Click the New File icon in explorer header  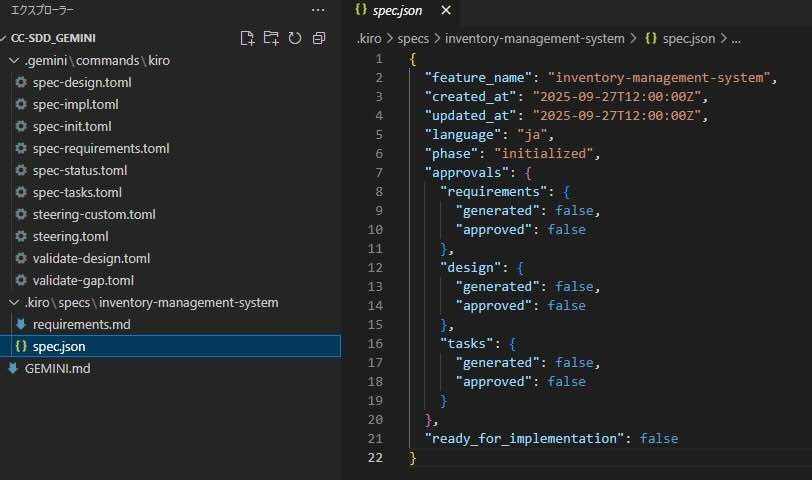[x=248, y=38]
